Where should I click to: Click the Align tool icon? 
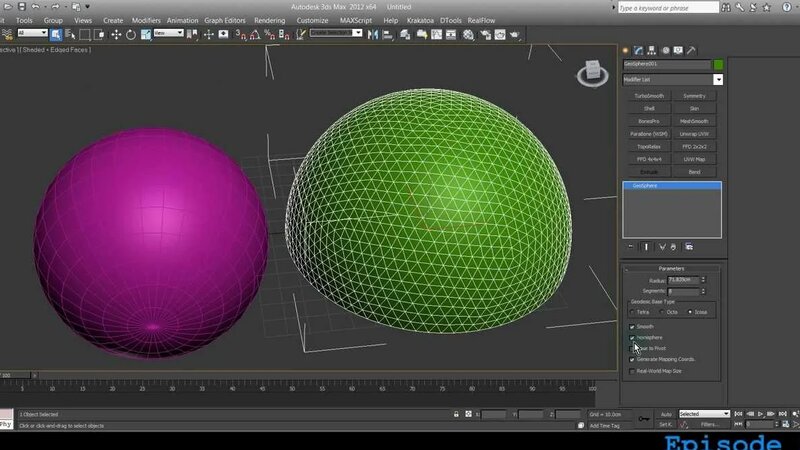tap(388, 35)
